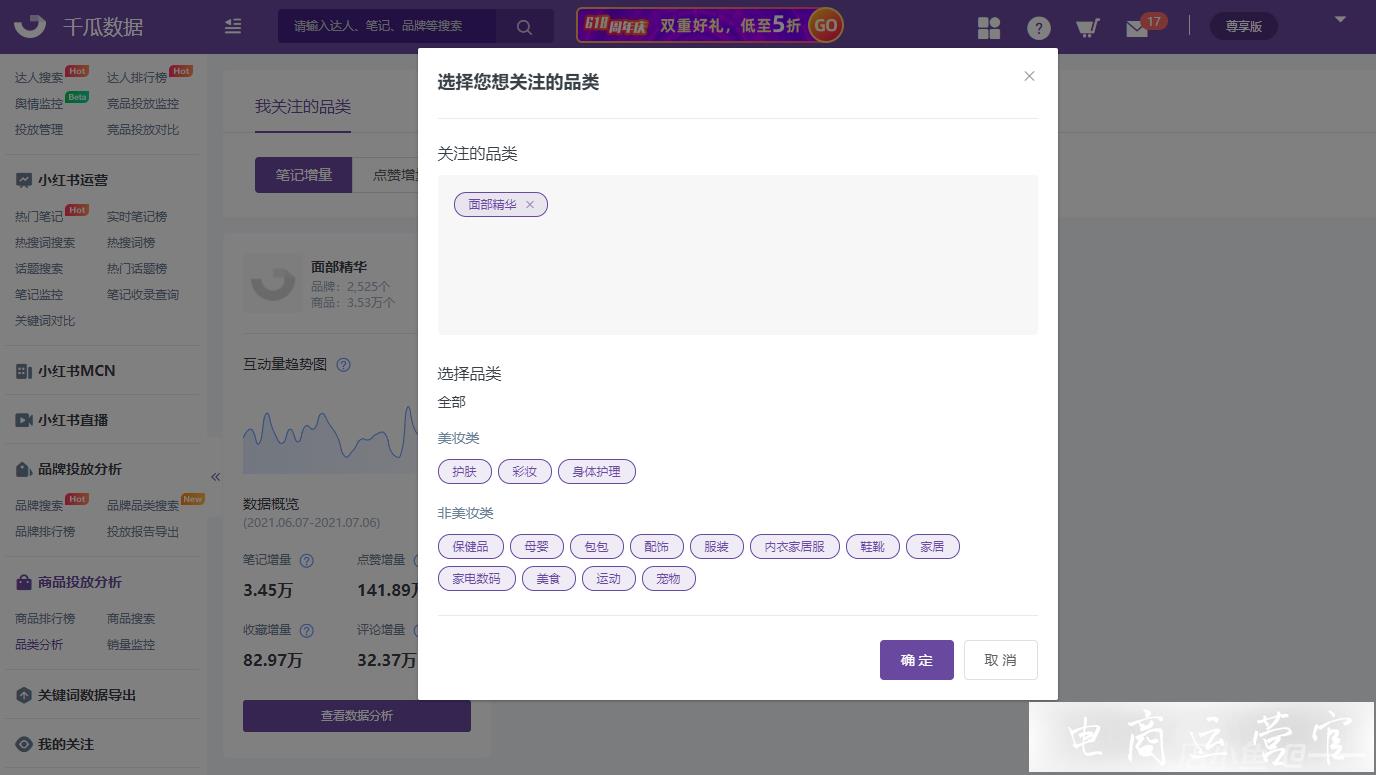Select the 运动 category tag
This screenshot has width=1376, height=775.
[x=608, y=579]
